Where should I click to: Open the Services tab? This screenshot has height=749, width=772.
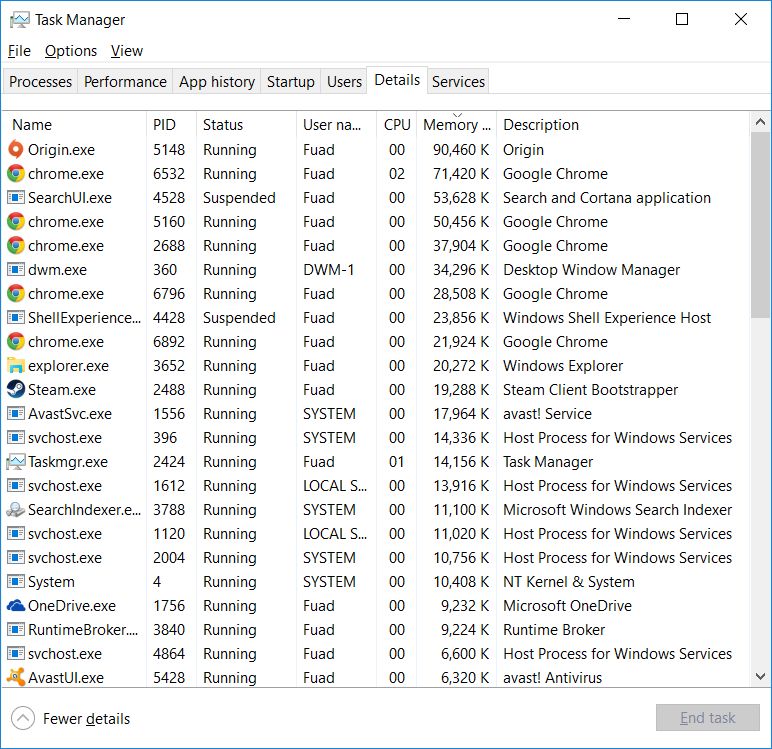coord(458,82)
